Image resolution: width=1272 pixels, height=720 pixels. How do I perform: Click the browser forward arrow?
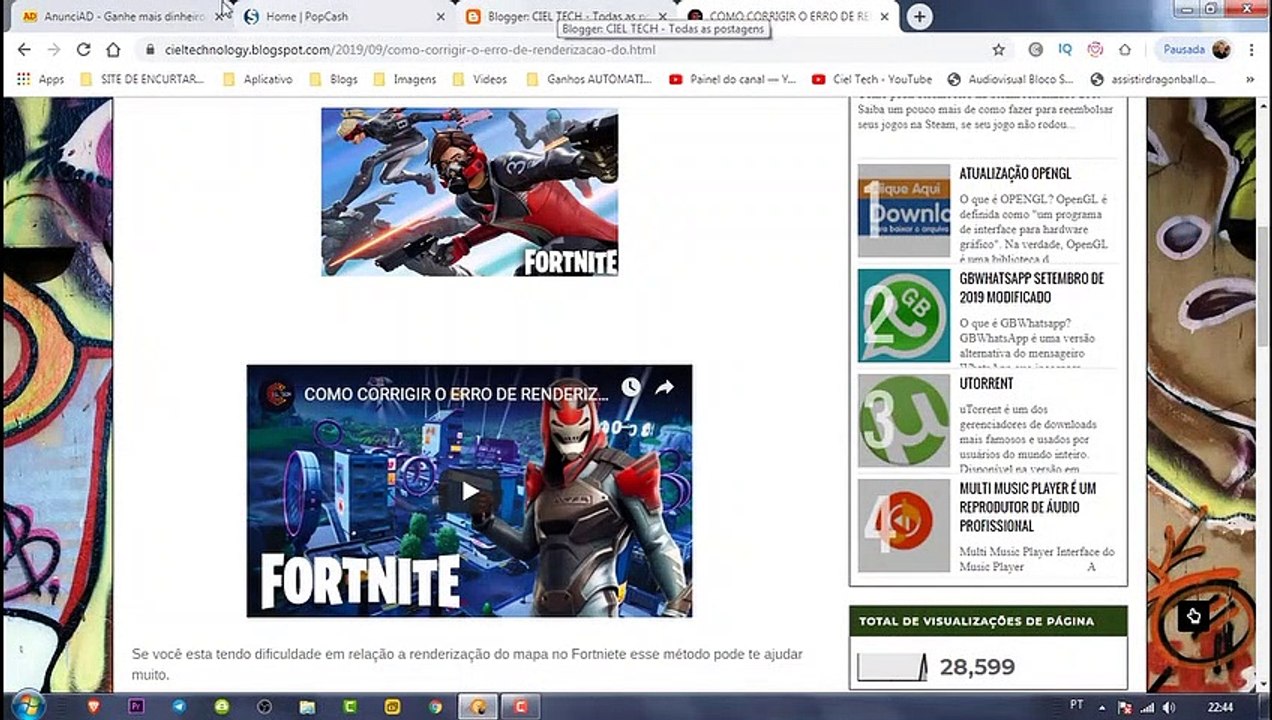coord(54,49)
